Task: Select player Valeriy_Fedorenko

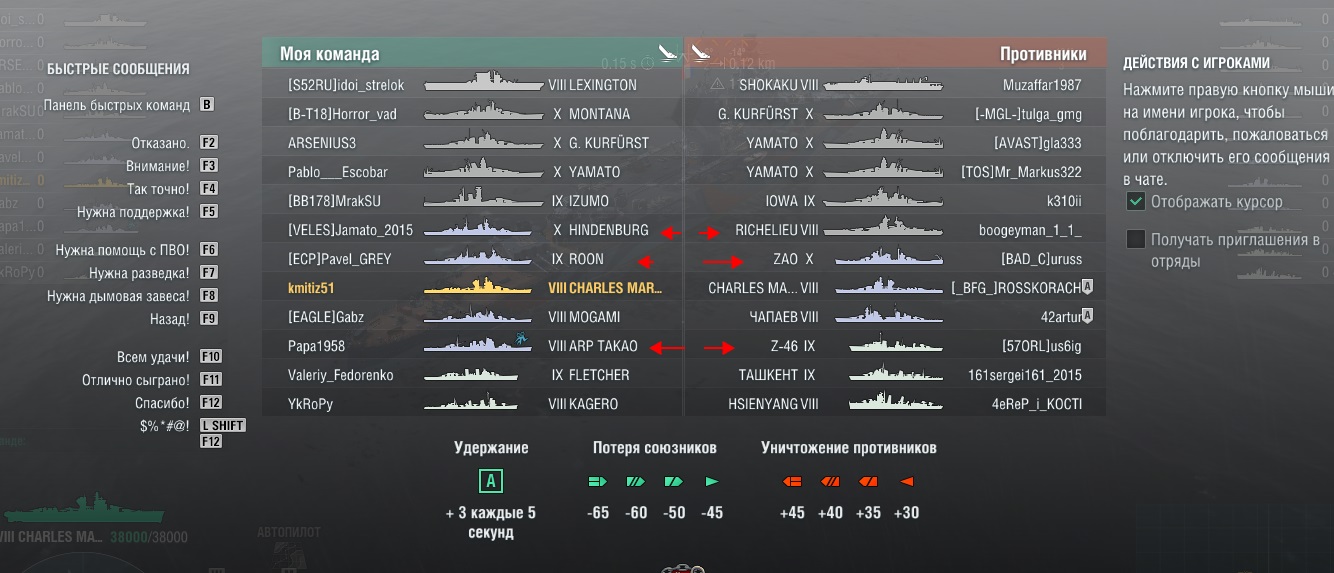Action: coord(340,375)
